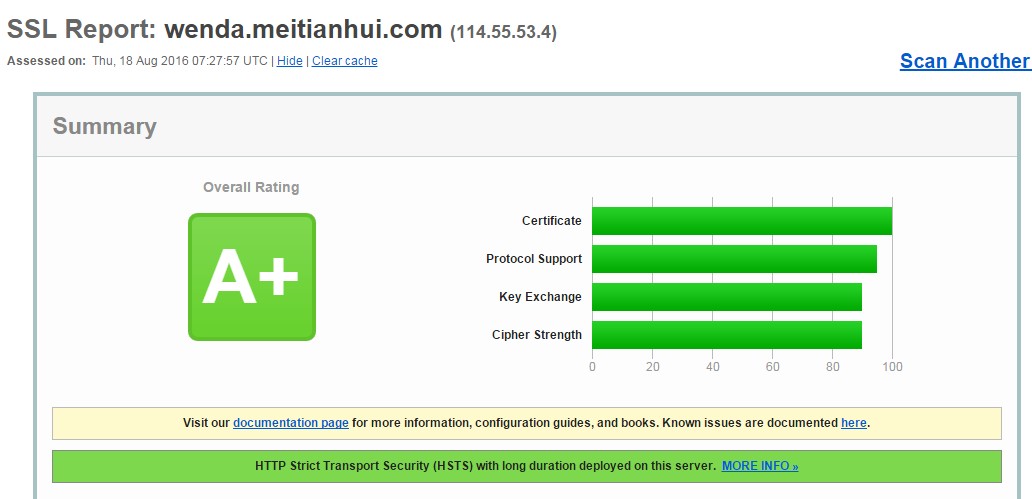Click the Clear cache link
Viewport: 1032px width, 499px height.
pos(345,61)
